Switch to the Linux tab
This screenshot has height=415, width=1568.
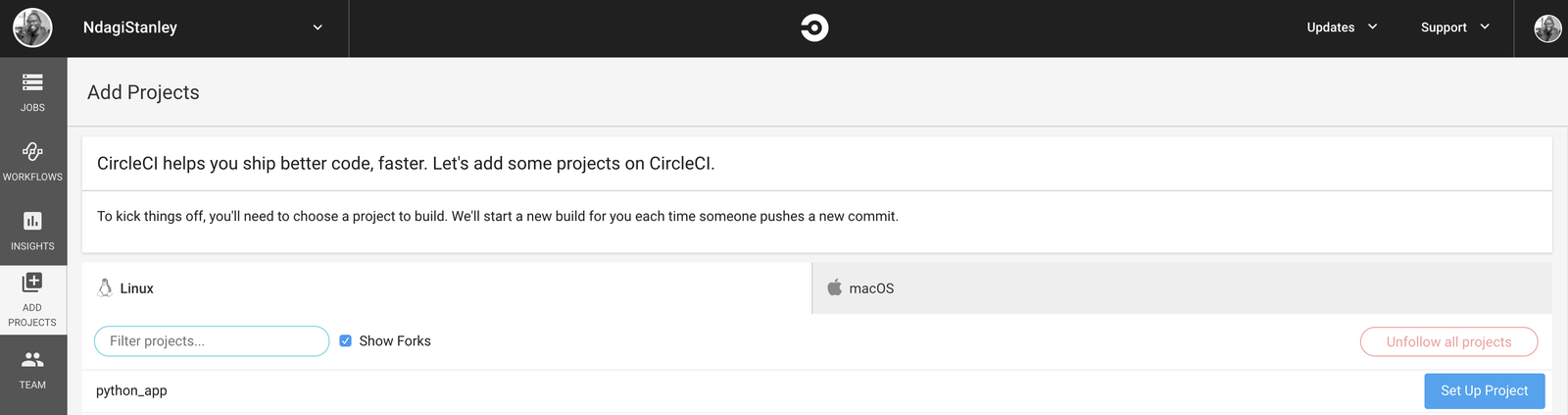(447, 288)
